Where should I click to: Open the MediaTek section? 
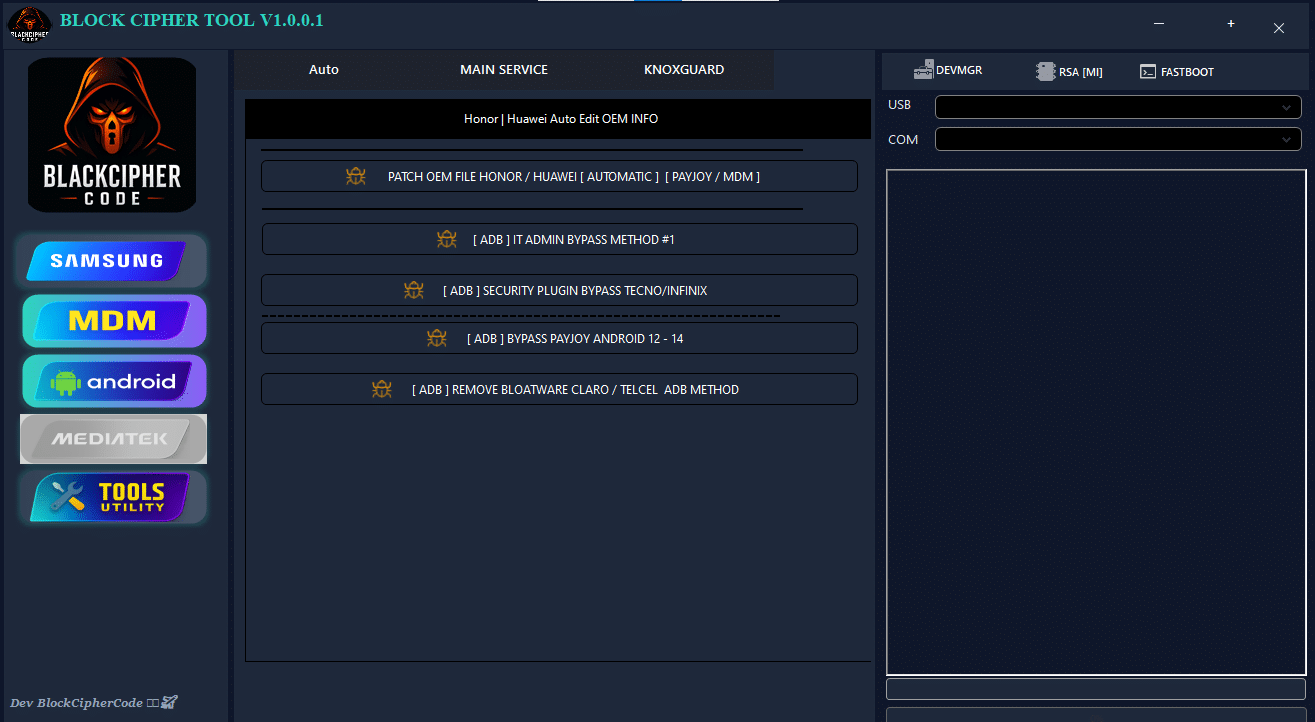coord(113,439)
